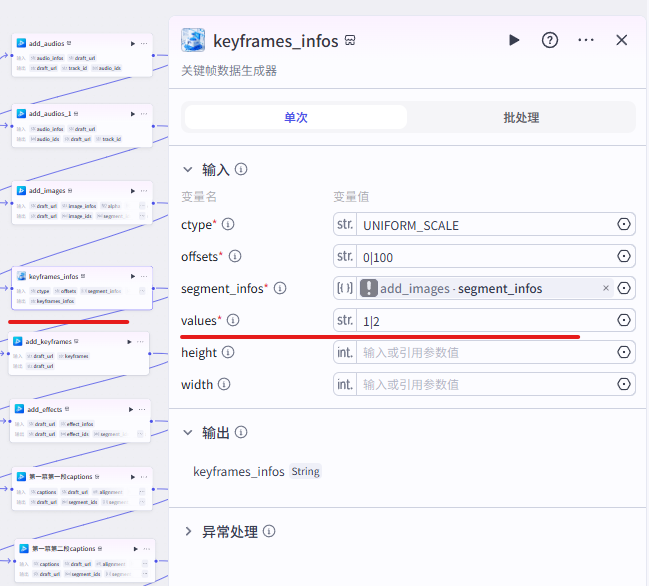This screenshot has width=649, height=586.
Task: Open help for keyframes_infos panel
Action: (x=550, y=40)
